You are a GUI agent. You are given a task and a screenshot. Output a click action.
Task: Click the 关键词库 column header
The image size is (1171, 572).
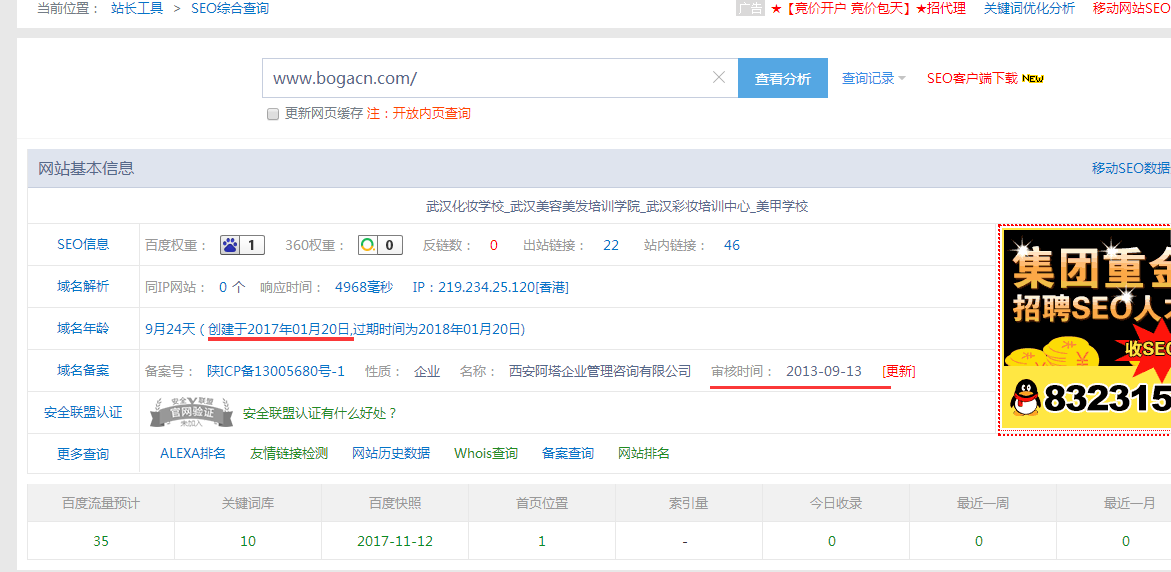tap(248, 503)
